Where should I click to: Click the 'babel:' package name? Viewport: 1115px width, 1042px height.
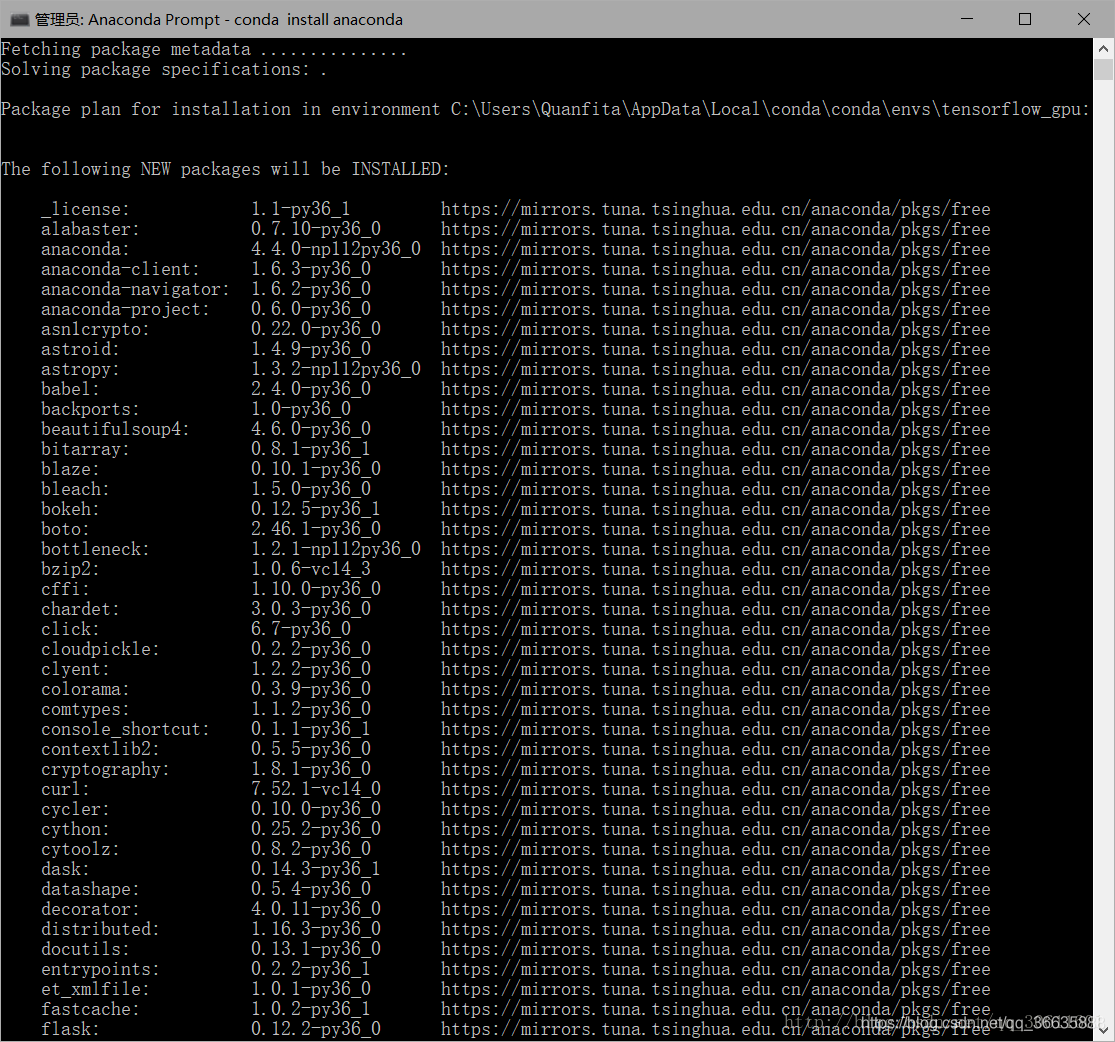tap(70, 388)
